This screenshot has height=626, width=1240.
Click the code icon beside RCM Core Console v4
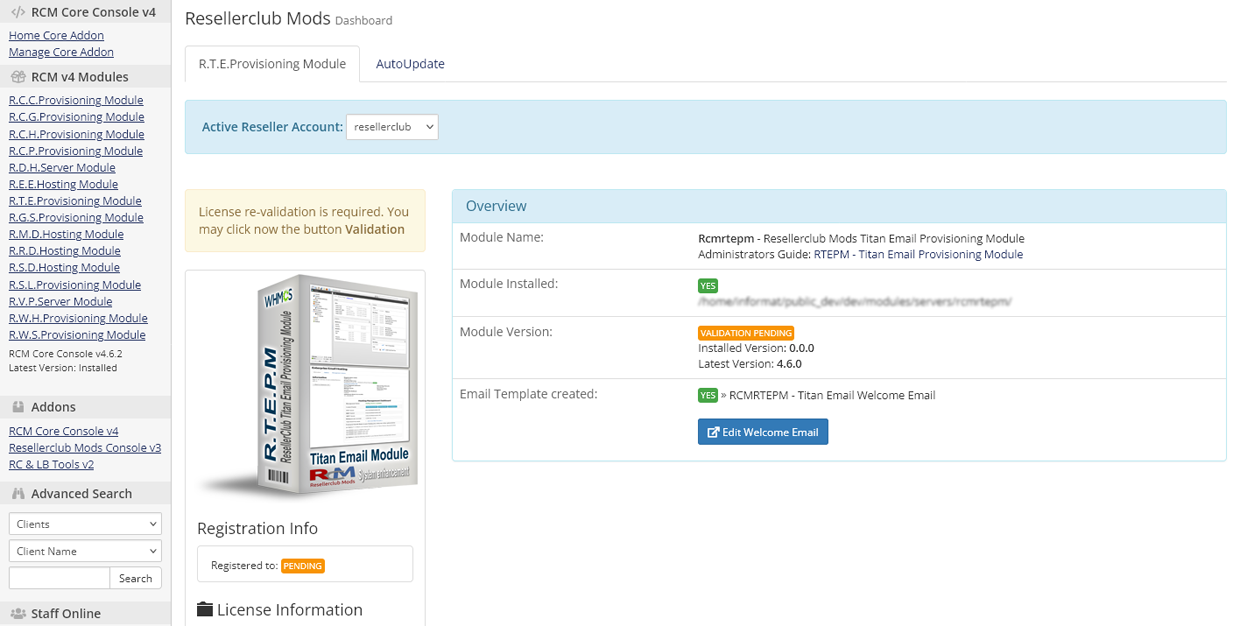tap(18, 12)
